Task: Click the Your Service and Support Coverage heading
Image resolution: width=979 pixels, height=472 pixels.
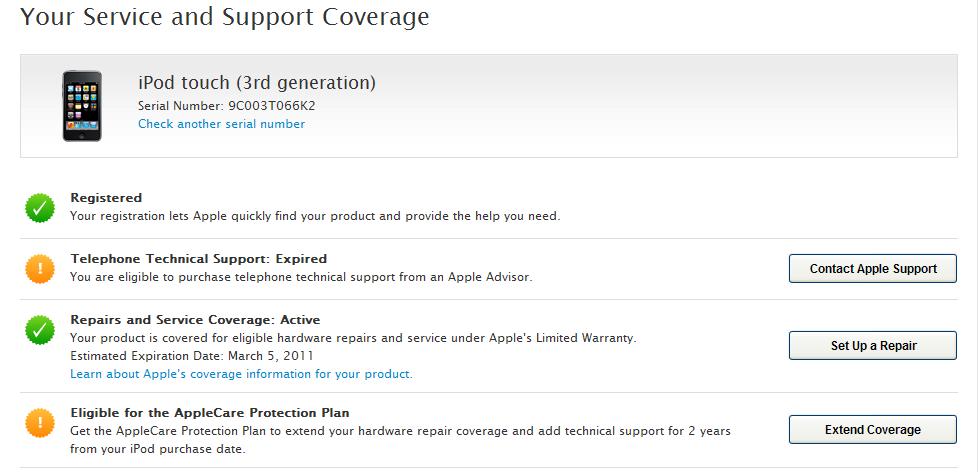Action: tap(225, 17)
